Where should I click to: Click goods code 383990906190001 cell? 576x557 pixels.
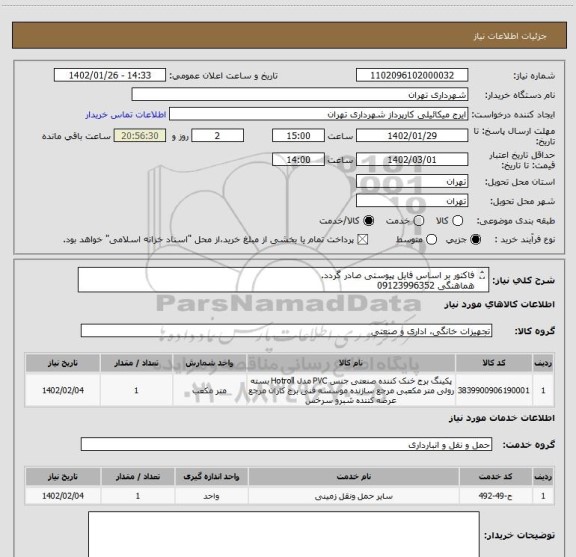pyautogui.click(x=493, y=390)
